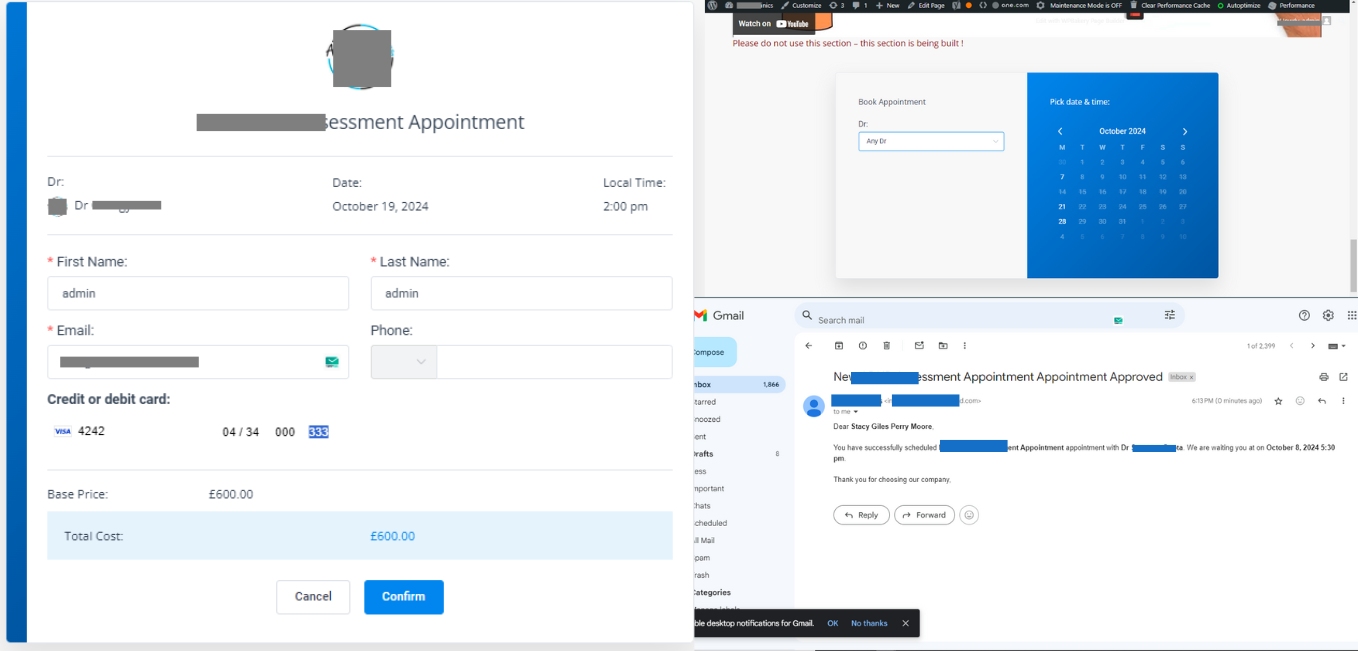Open Gmail settings gear

[x=1328, y=315]
